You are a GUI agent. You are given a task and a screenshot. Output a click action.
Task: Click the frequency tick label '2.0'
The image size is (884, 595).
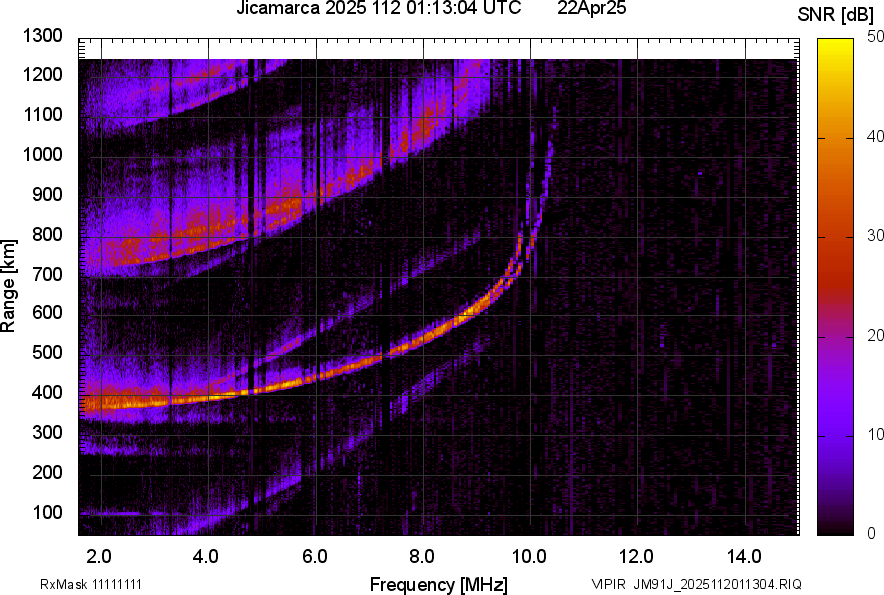[99, 557]
